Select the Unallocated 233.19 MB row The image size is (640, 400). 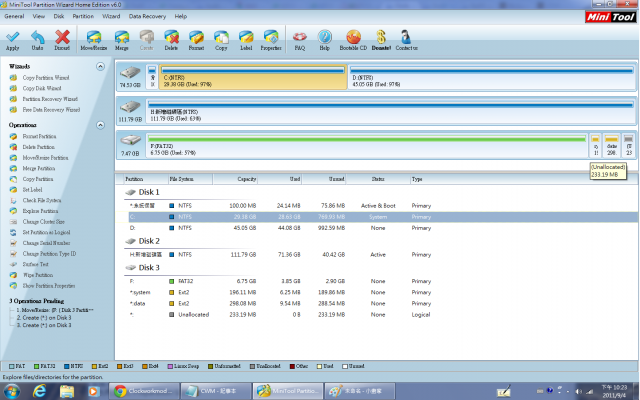click(x=383, y=315)
